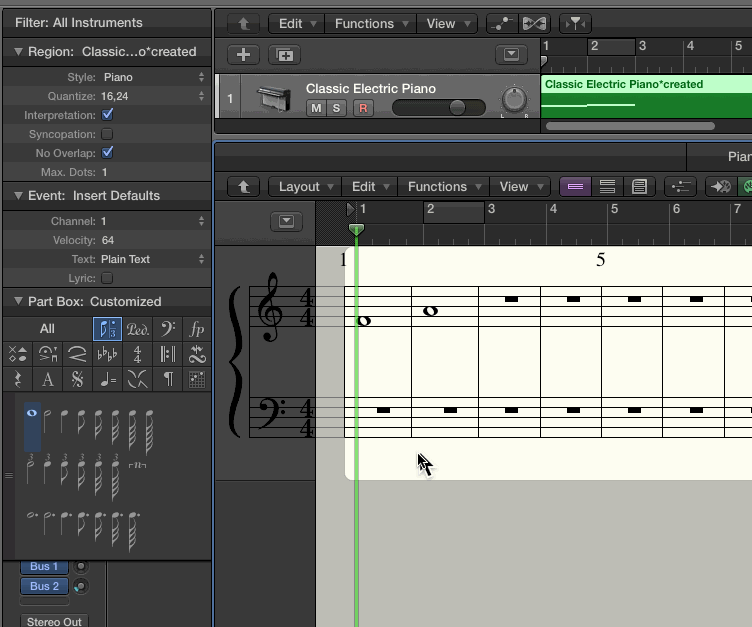Click the Bus 1 send button
This screenshot has width=752, height=627.
click(x=43, y=566)
